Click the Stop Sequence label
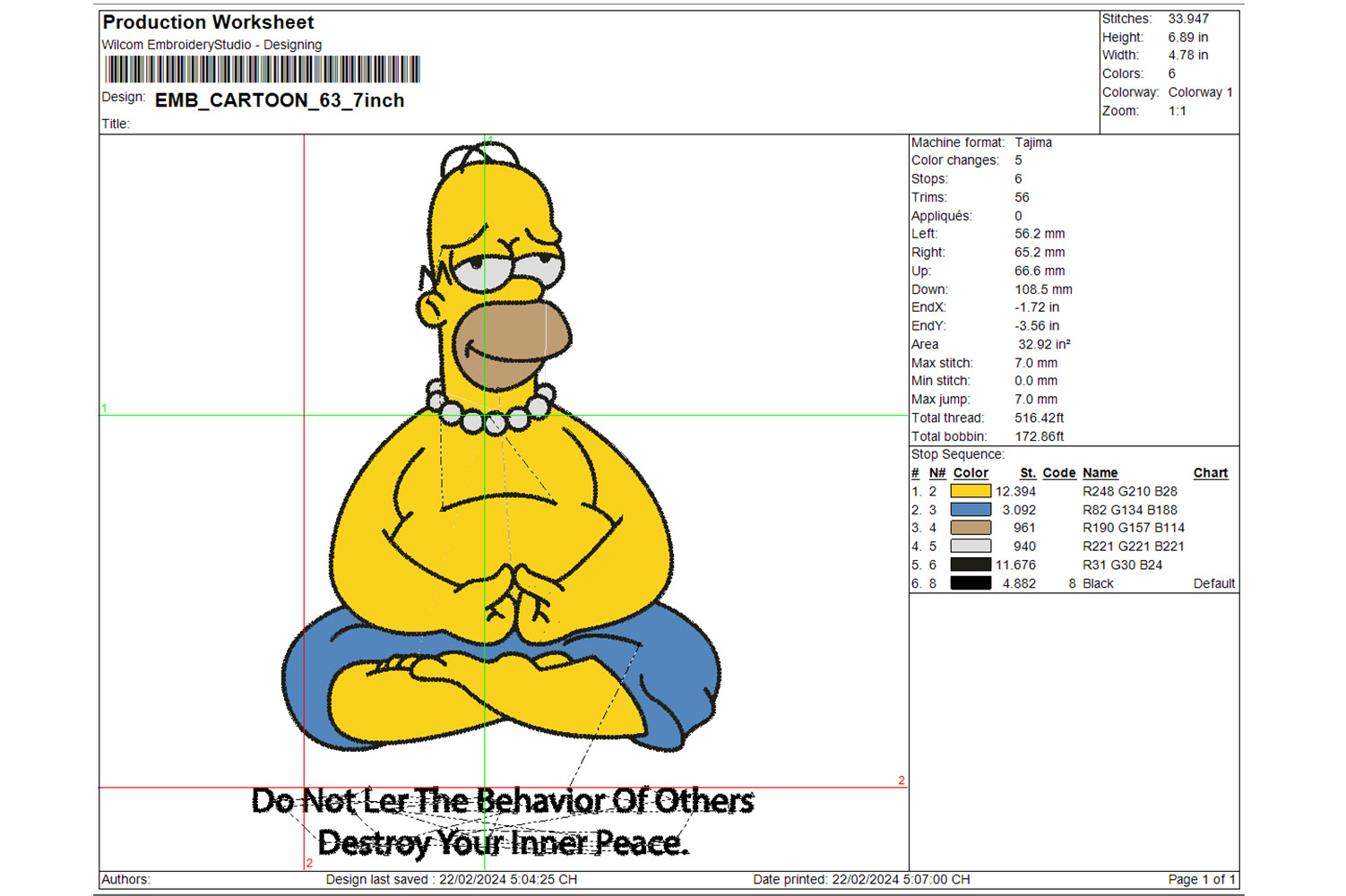The height and width of the screenshot is (896, 1346). [x=957, y=454]
